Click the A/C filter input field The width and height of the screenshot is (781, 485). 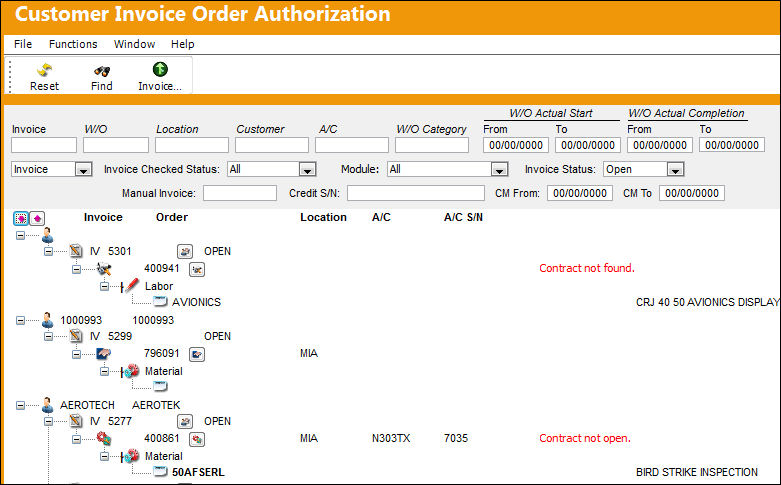coord(352,145)
